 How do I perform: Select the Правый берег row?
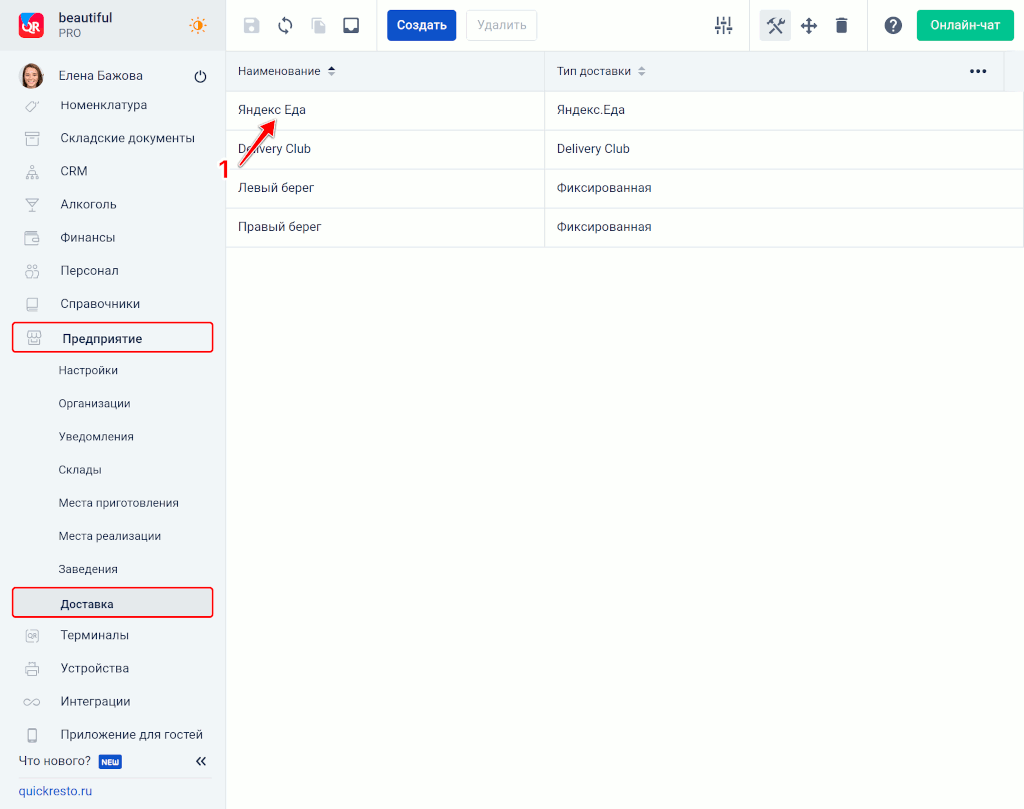(624, 227)
